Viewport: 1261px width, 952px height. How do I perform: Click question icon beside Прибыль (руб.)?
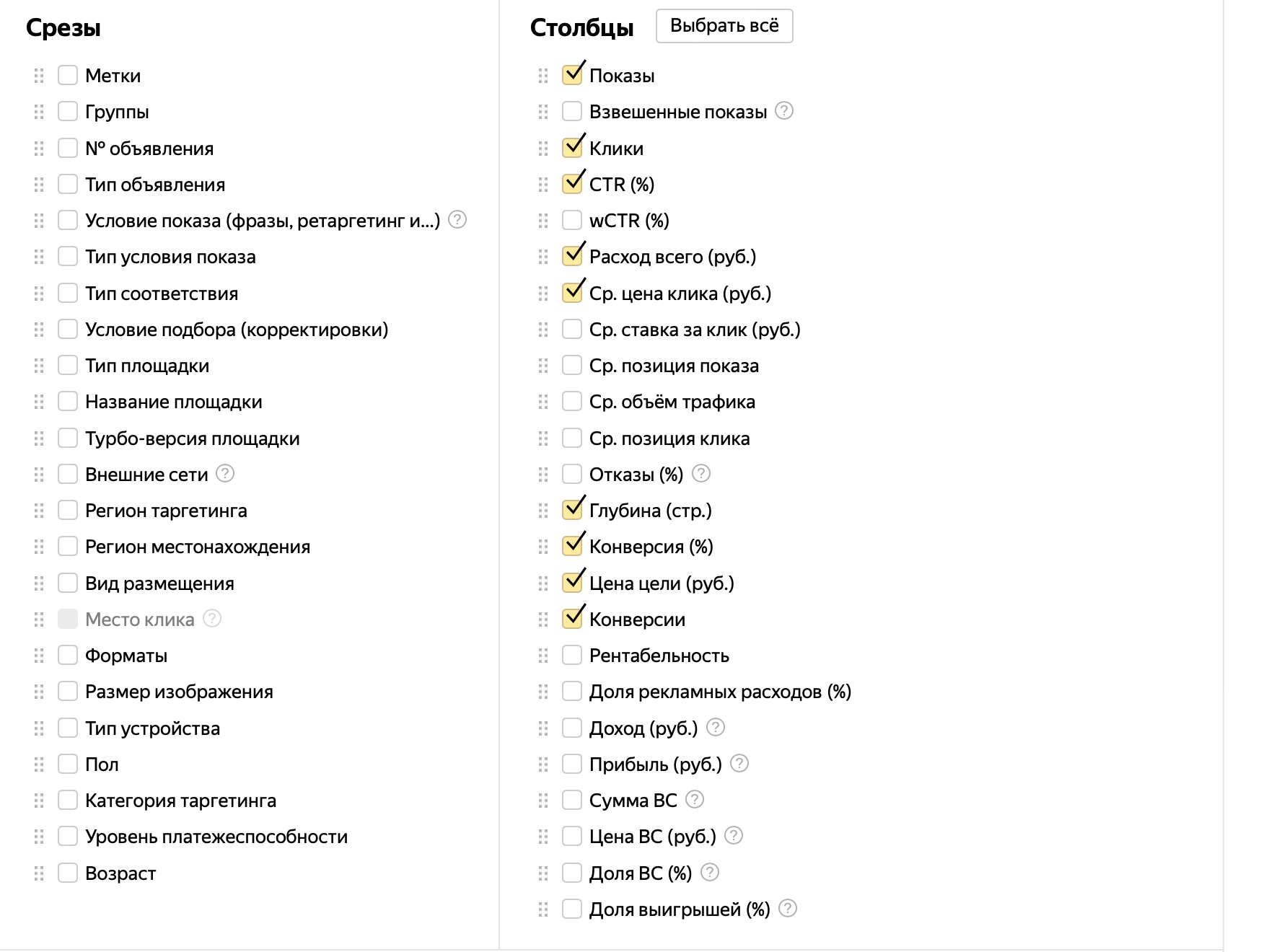tap(739, 763)
